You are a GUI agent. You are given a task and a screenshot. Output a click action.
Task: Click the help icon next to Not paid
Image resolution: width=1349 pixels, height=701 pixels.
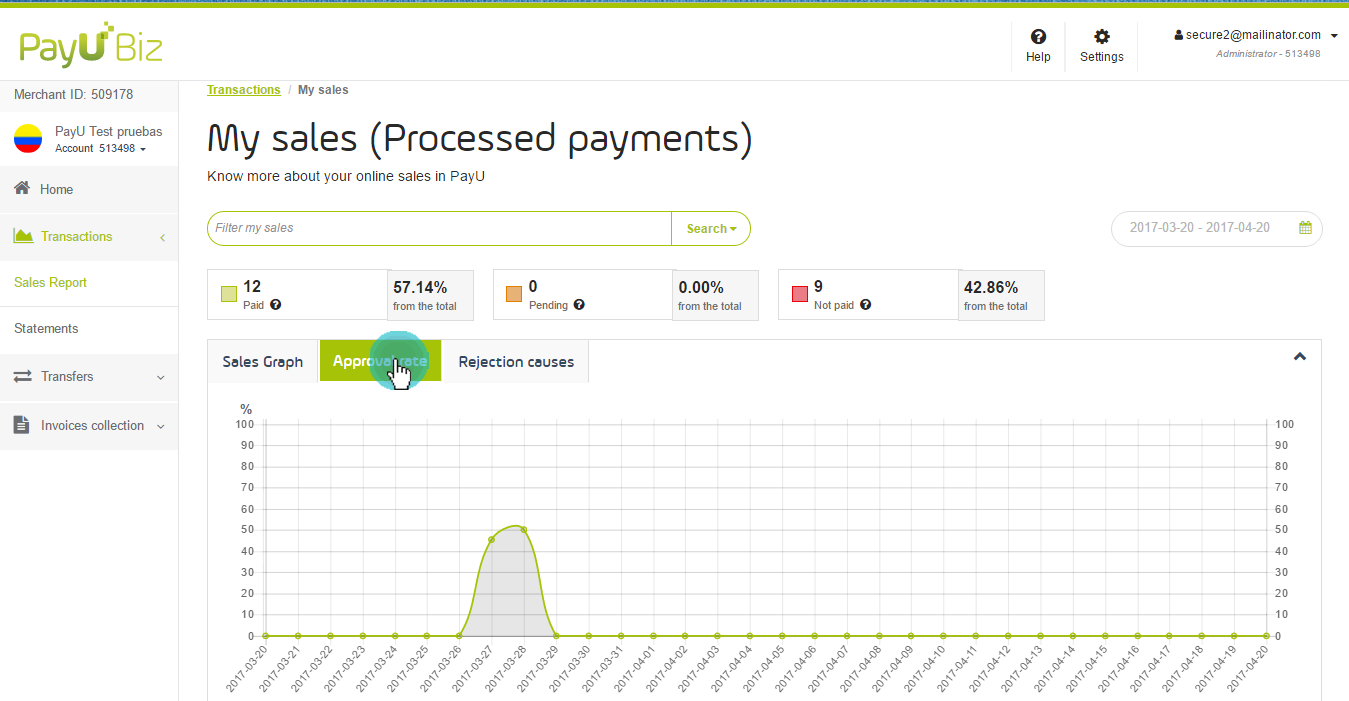(x=865, y=305)
